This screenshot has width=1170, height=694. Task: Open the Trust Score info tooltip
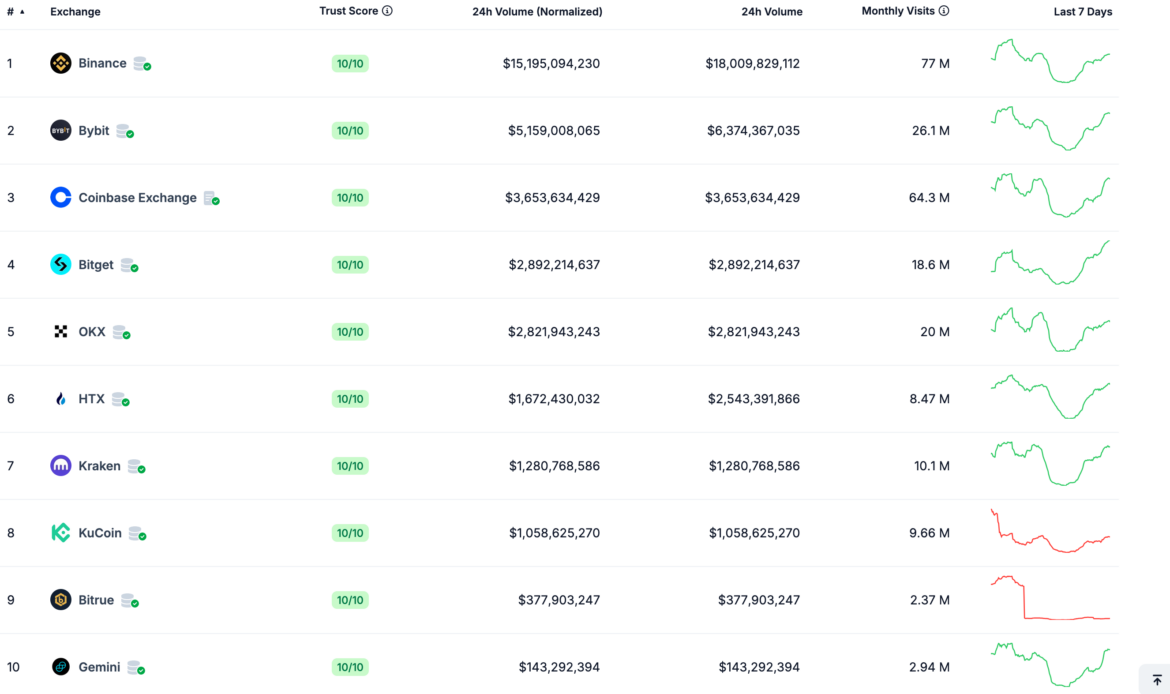(x=389, y=11)
